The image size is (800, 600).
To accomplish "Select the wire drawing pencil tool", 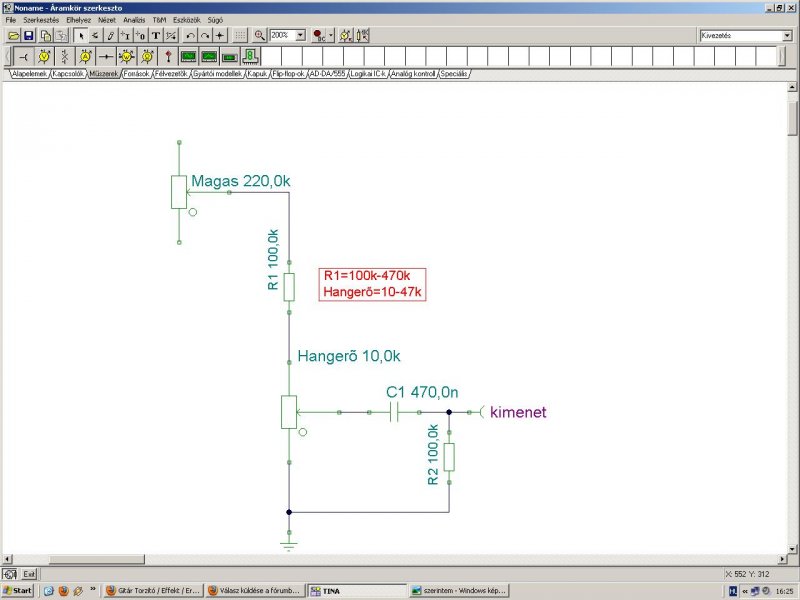I will click(110, 35).
